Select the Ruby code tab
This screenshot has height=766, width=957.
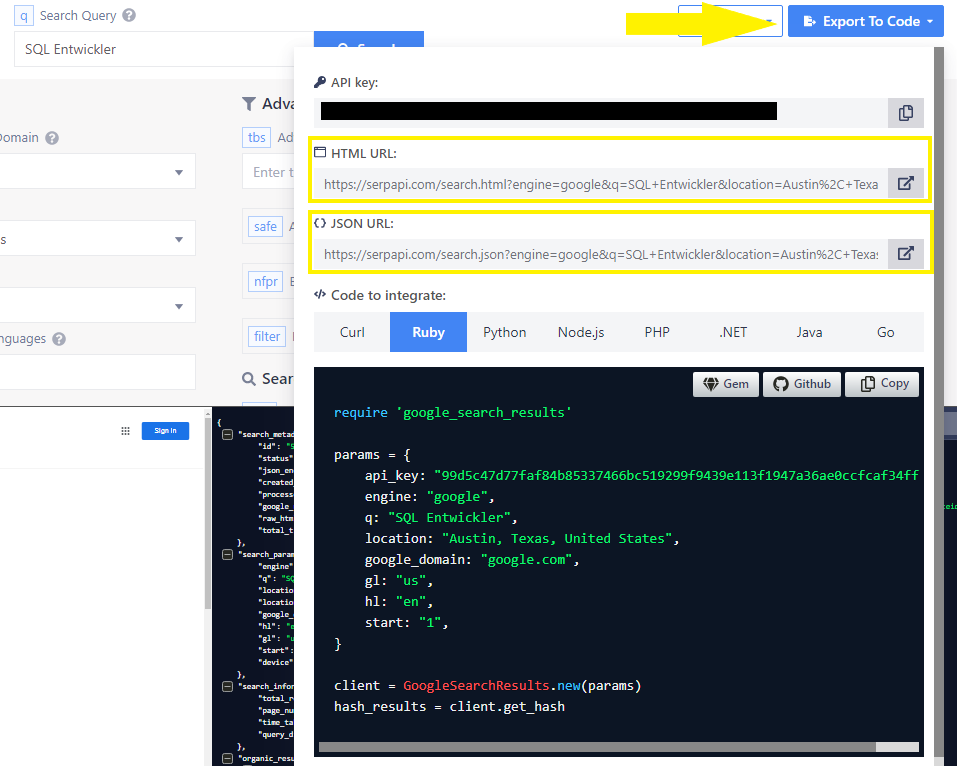click(x=428, y=332)
